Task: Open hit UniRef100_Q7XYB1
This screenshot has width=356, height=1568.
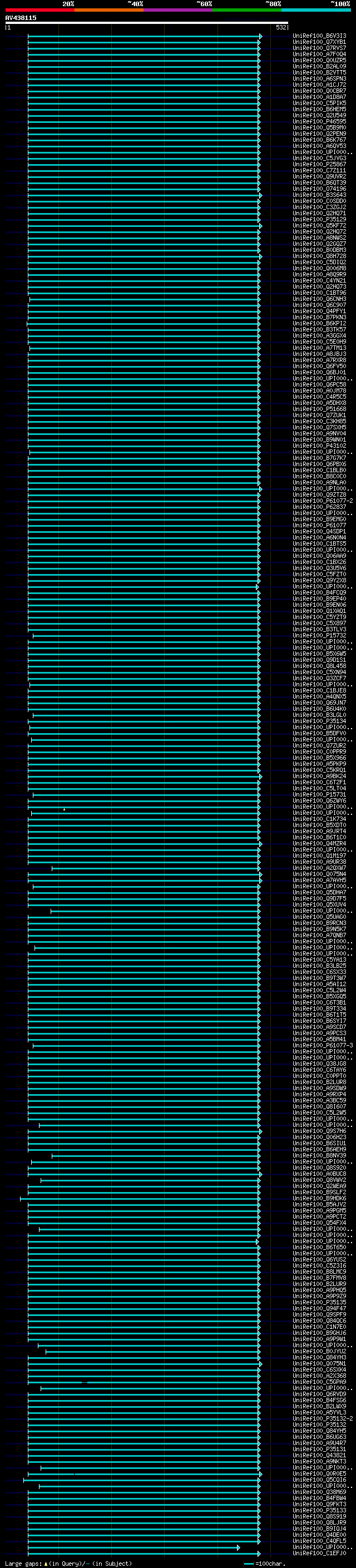Action: click(319, 42)
